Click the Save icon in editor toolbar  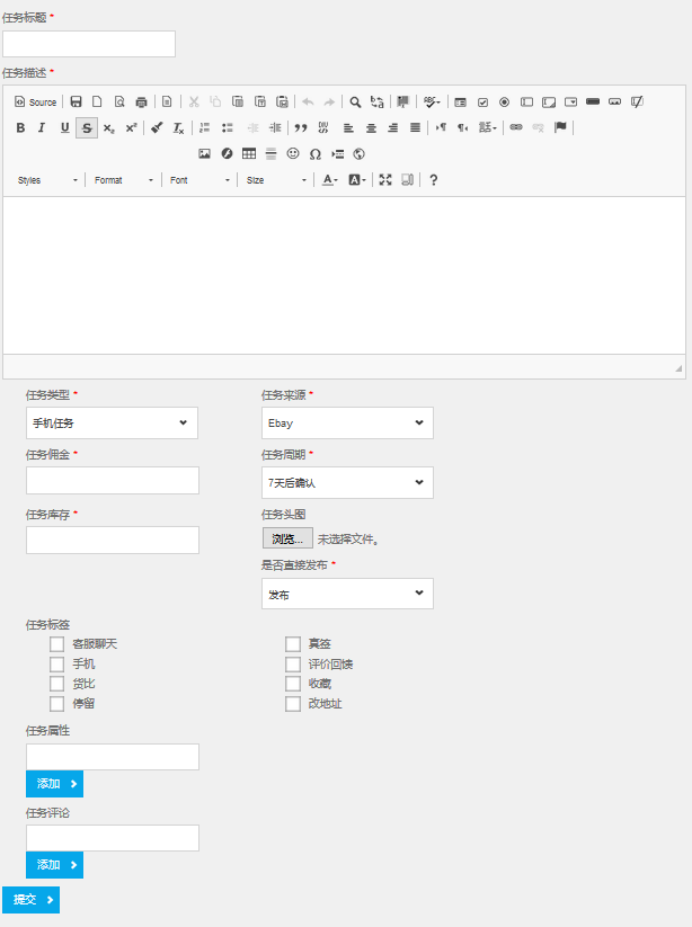(76, 102)
